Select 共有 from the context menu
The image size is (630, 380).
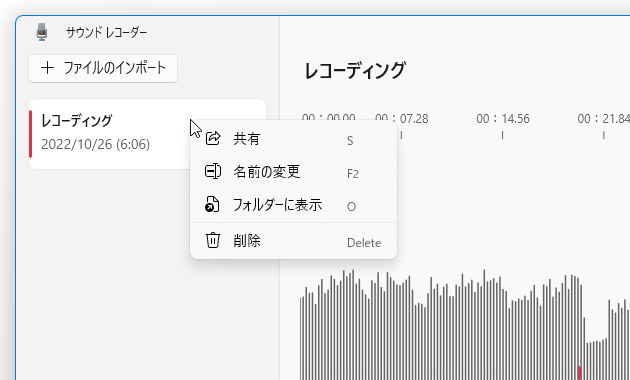pyautogui.click(x=293, y=139)
